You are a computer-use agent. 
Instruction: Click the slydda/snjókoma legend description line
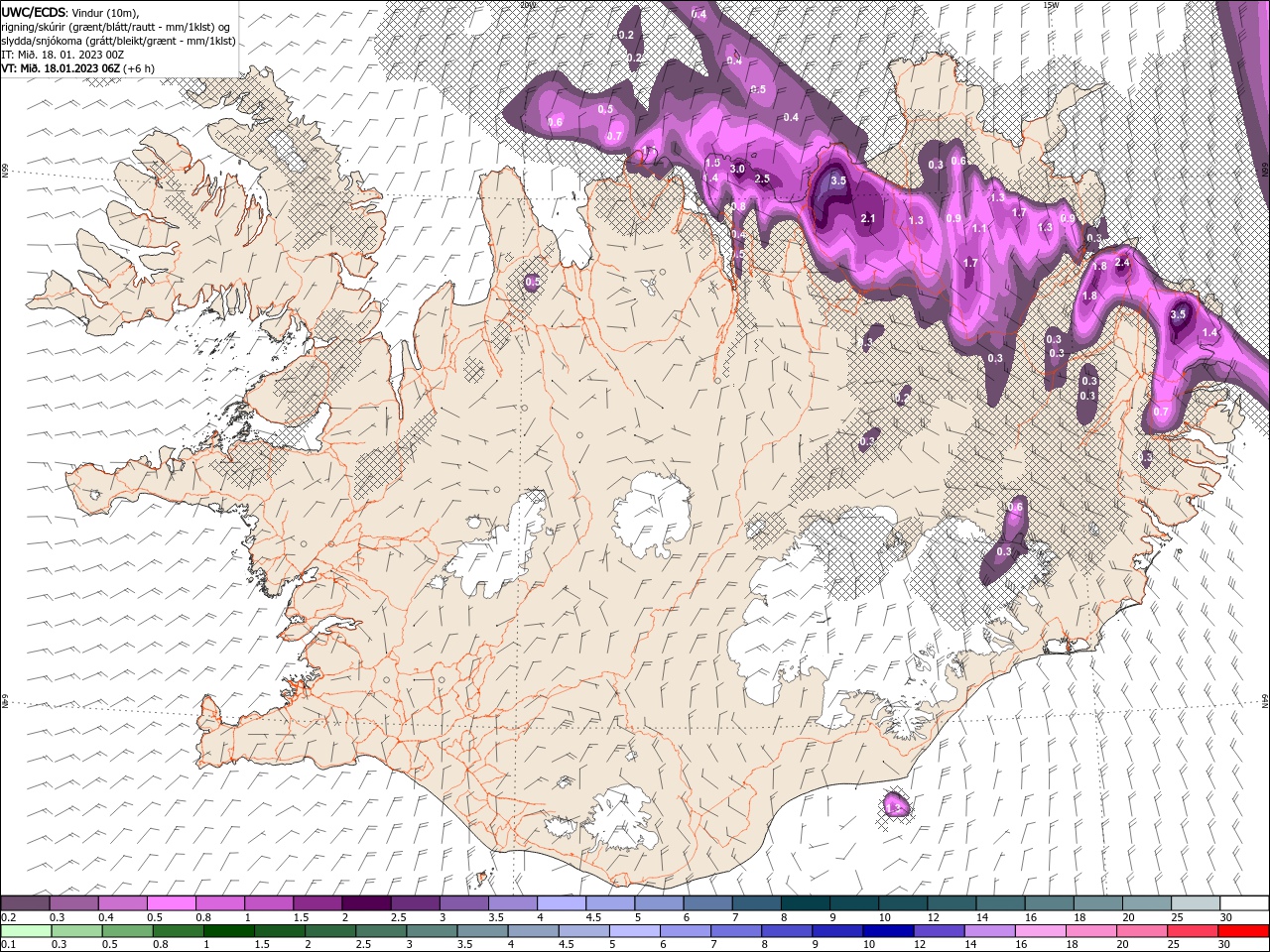(118, 41)
